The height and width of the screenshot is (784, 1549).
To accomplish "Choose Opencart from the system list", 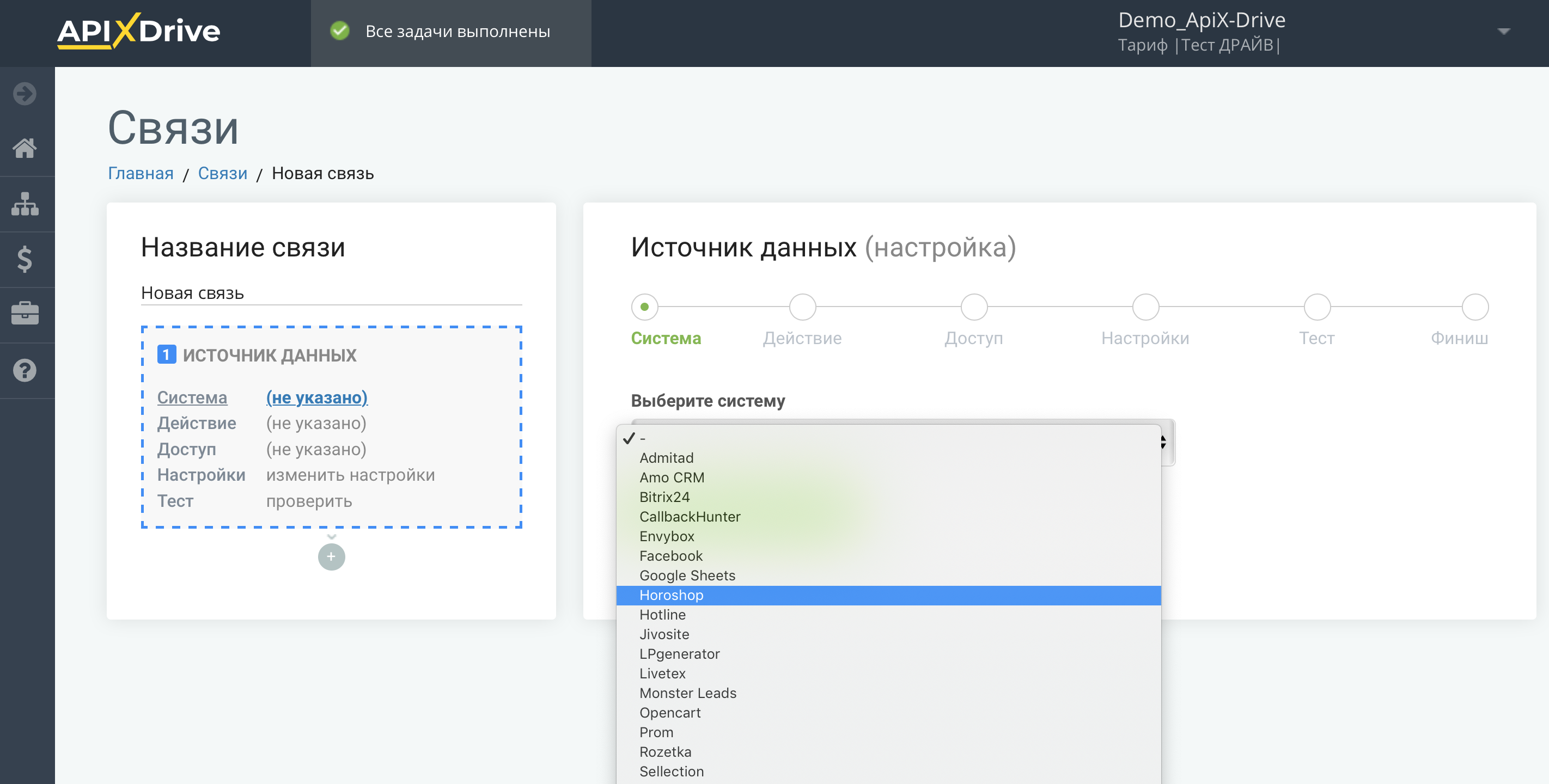I will (888, 713).
